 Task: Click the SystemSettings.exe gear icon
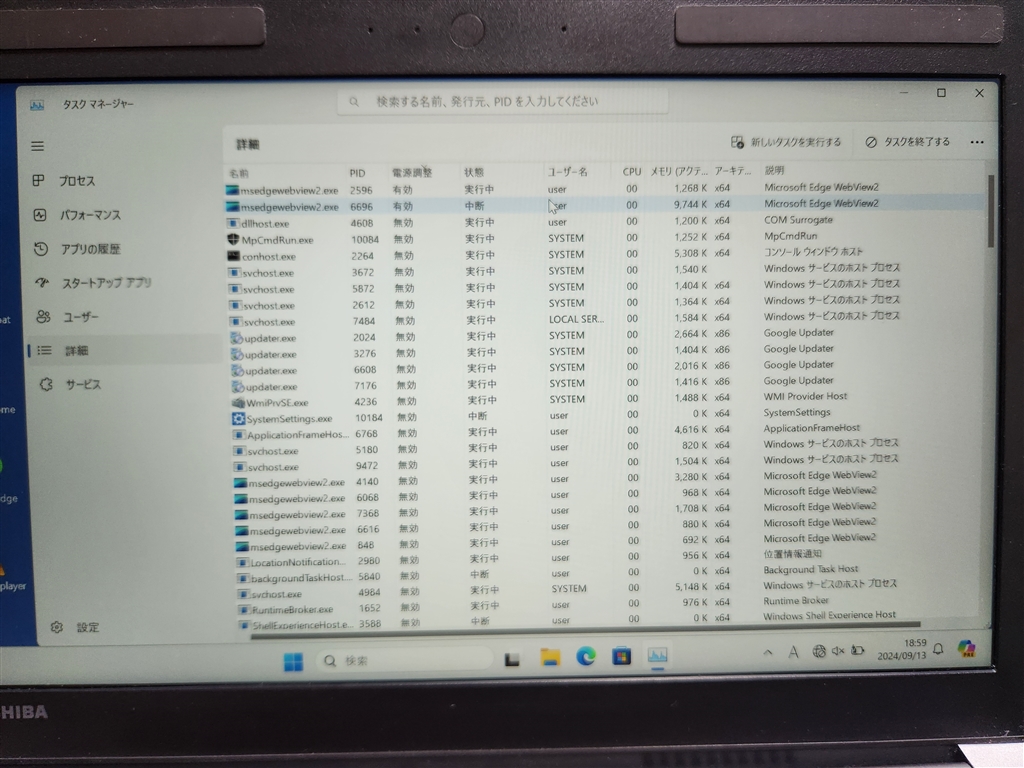238,419
